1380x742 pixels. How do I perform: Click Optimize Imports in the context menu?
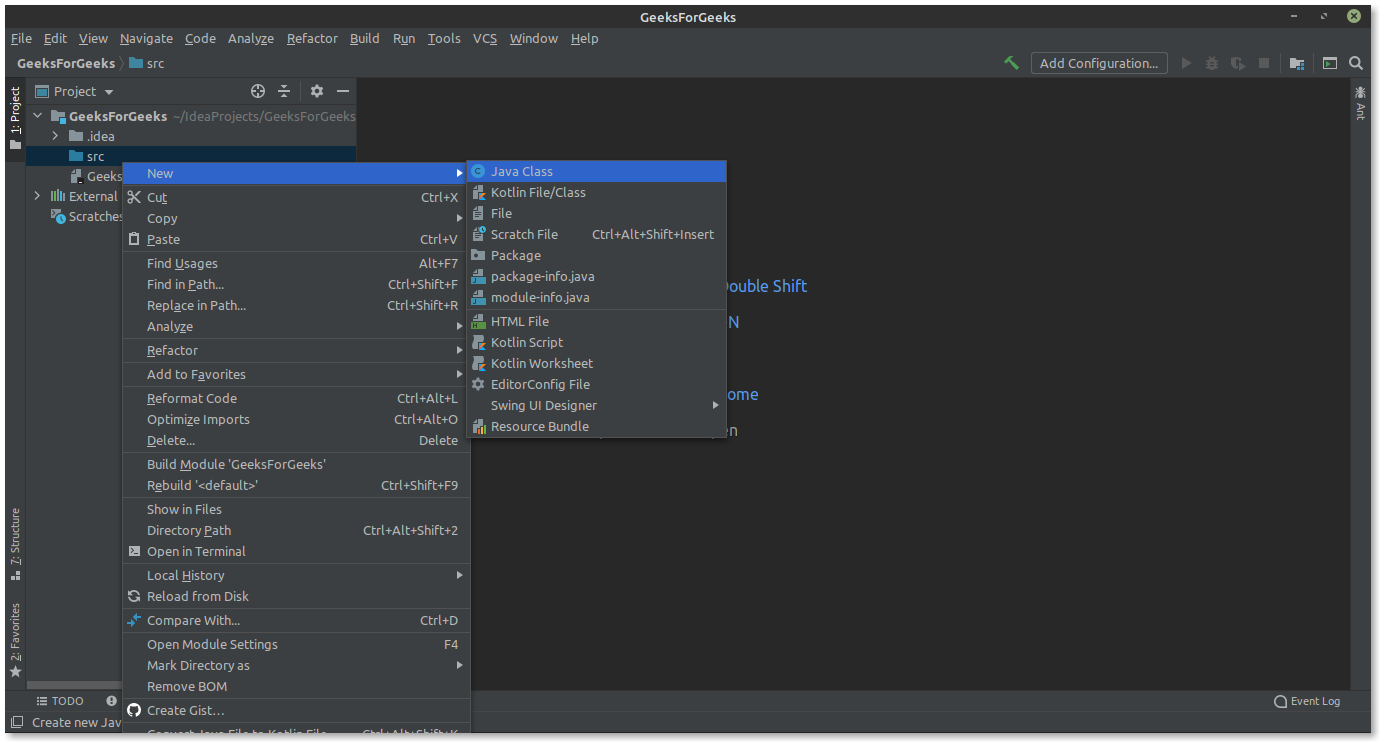point(296,419)
